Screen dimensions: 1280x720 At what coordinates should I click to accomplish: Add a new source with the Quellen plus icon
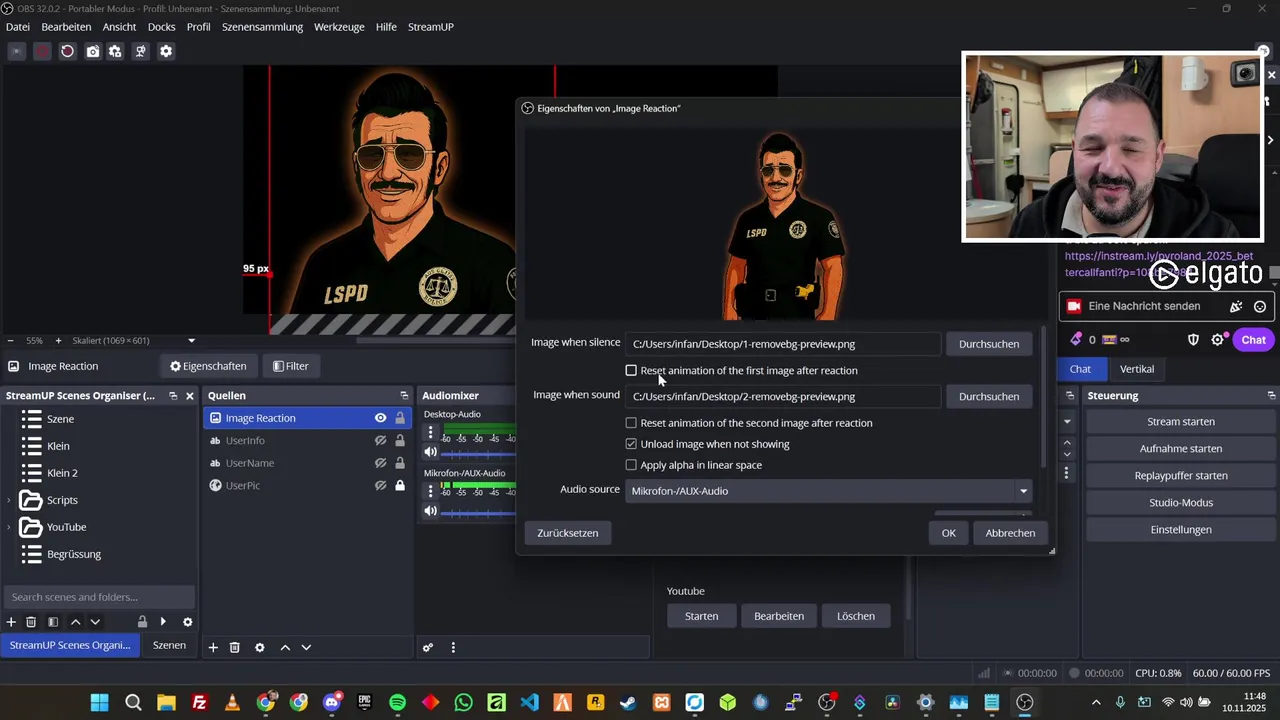(x=213, y=648)
